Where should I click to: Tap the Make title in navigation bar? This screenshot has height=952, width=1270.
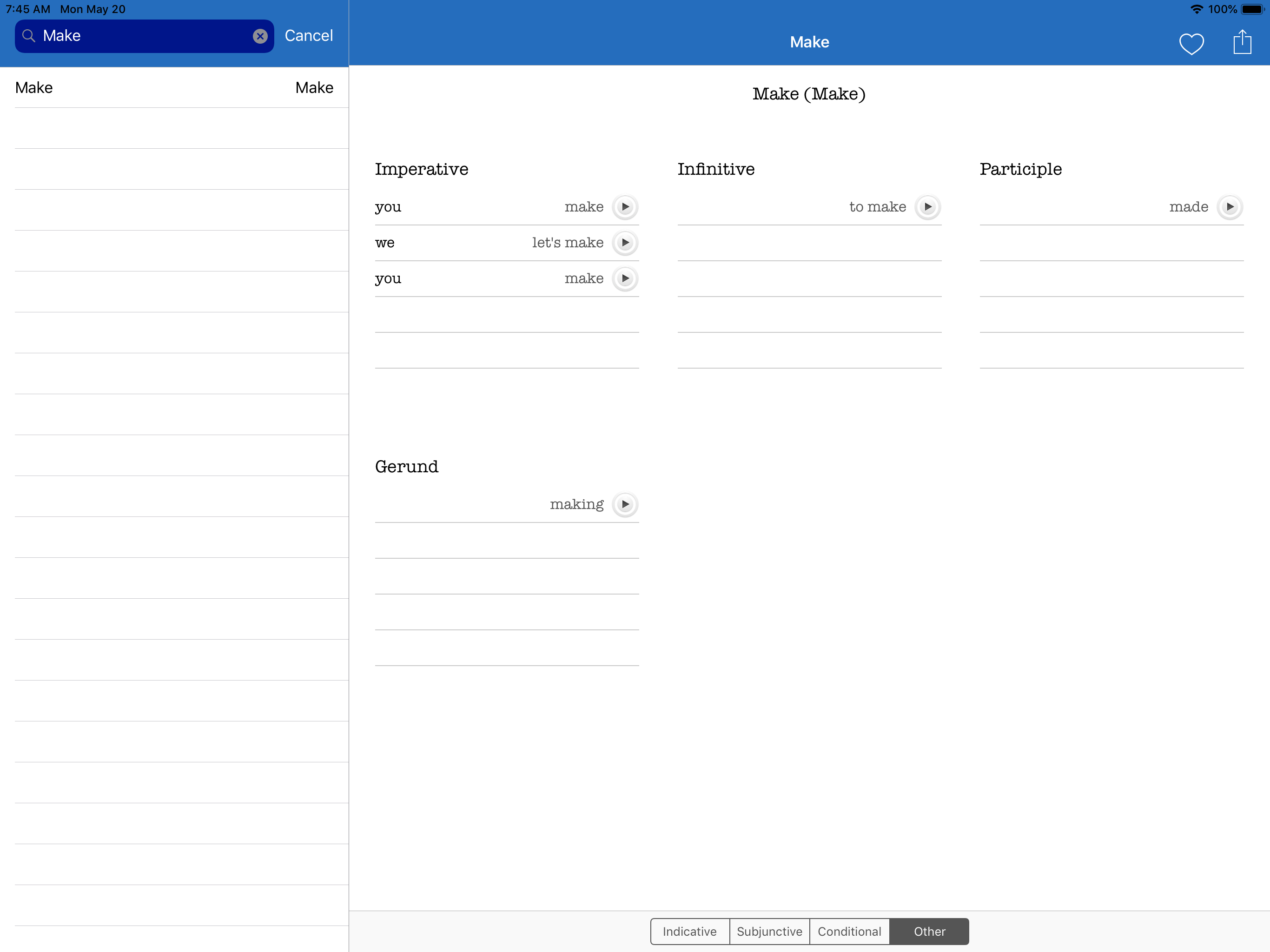tap(809, 42)
